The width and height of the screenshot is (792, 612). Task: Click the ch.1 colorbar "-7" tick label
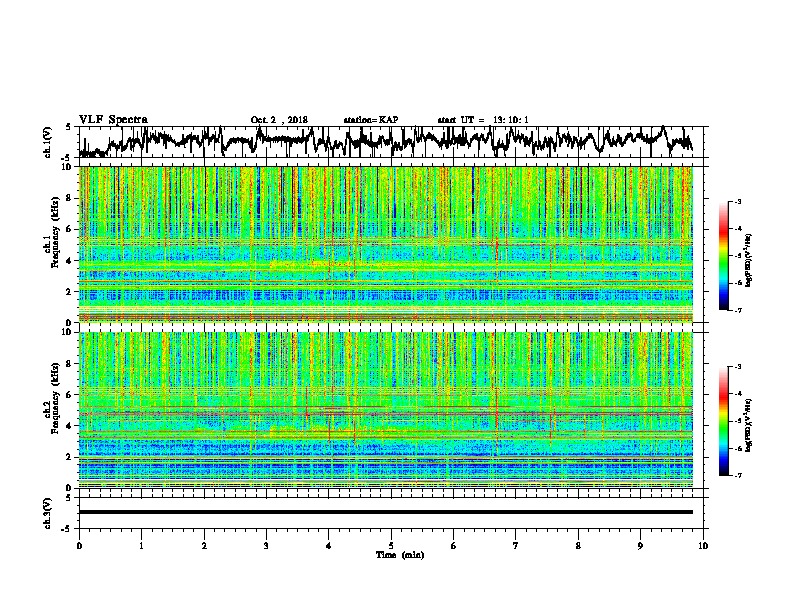click(x=737, y=310)
